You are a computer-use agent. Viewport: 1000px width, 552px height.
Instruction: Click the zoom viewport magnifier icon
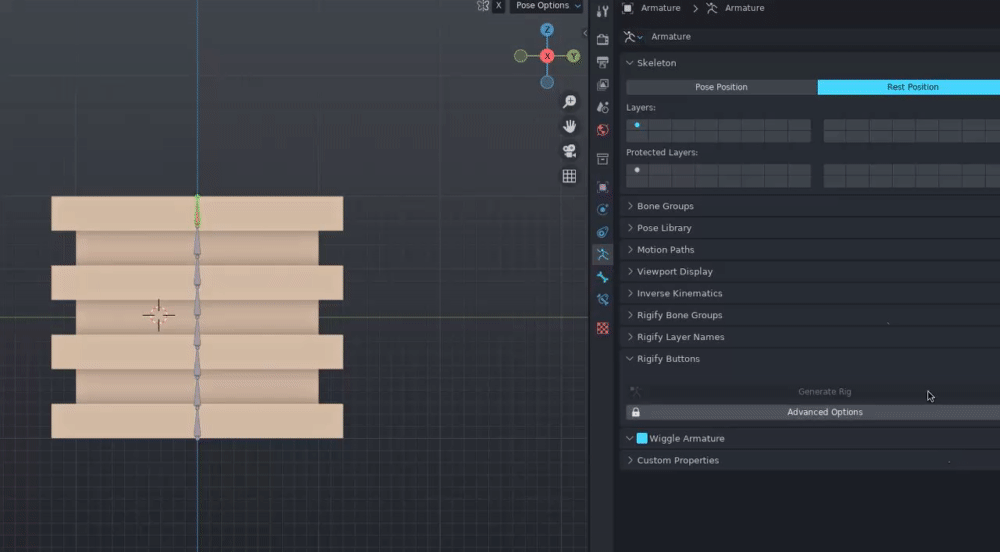[x=570, y=102]
